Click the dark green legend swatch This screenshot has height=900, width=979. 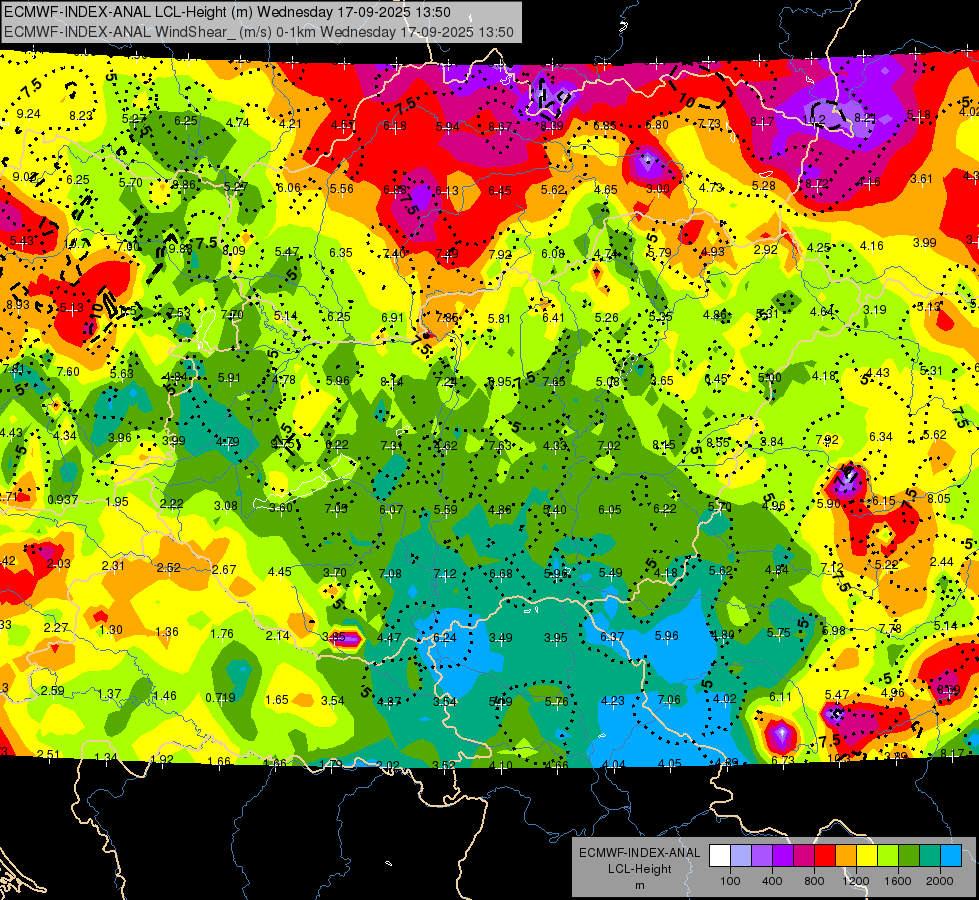[909, 856]
